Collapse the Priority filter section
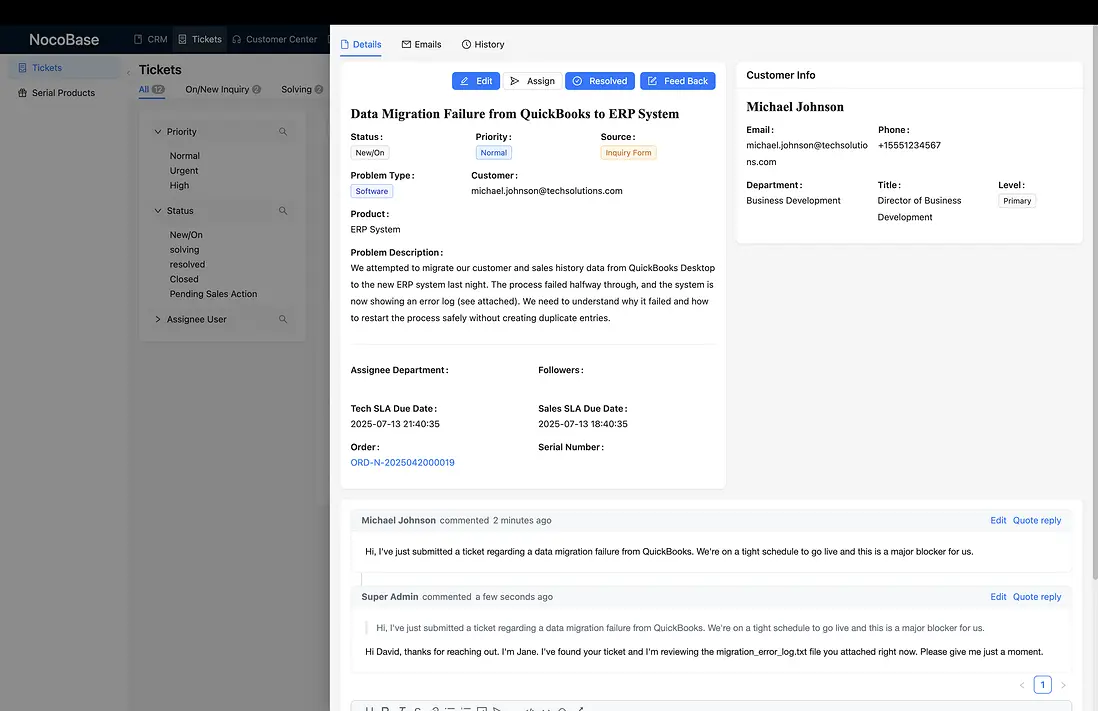1098x711 pixels. pyautogui.click(x=158, y=131)
